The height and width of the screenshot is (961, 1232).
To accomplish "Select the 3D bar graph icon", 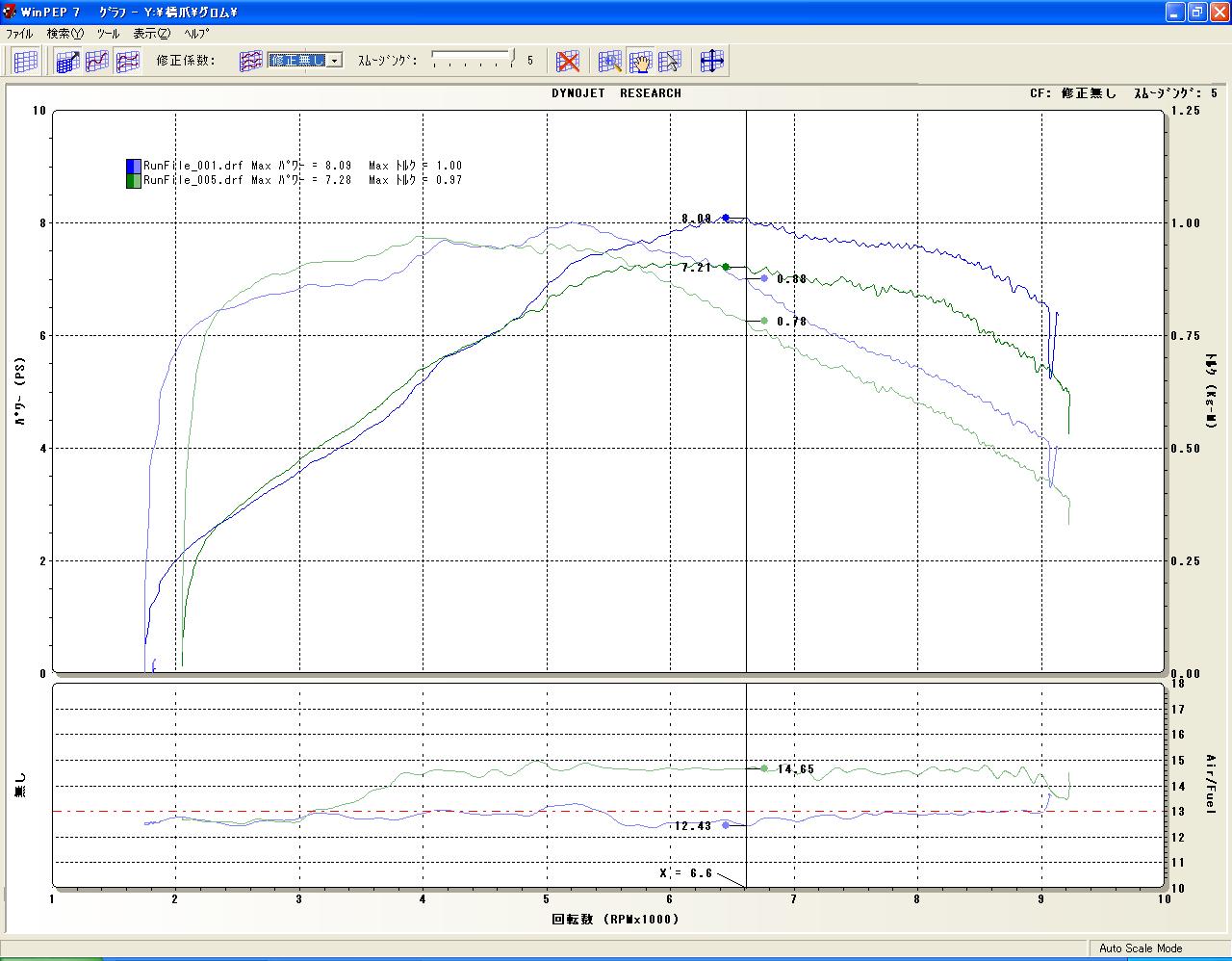I will 66,61.
